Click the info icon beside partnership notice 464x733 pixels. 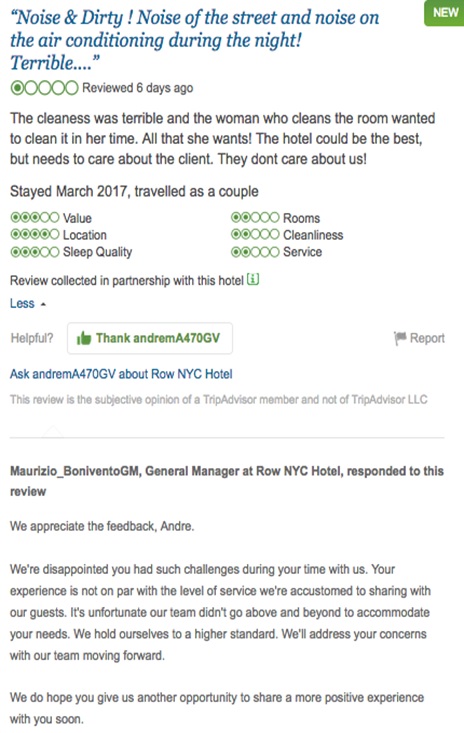253,280
